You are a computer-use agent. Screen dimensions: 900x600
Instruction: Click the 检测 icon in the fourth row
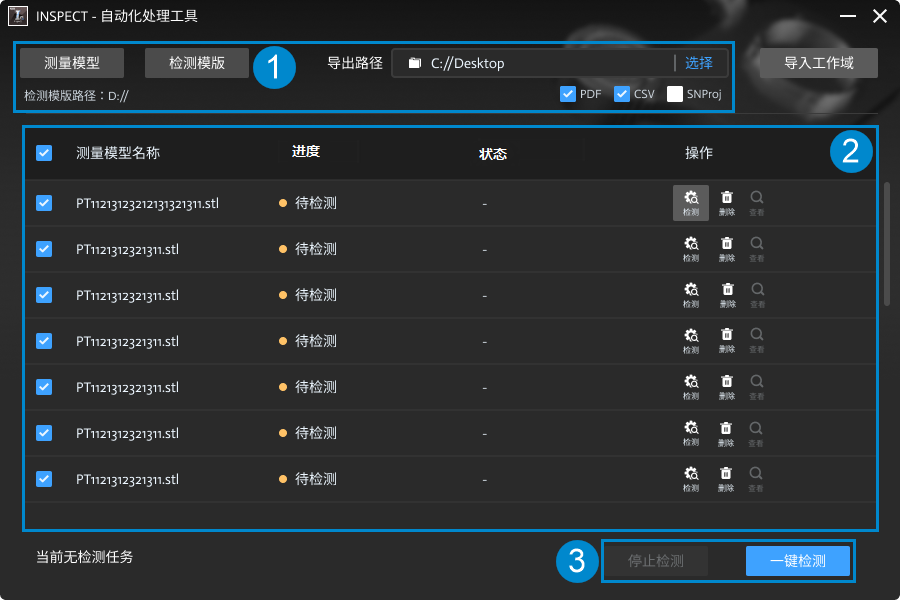690,340
